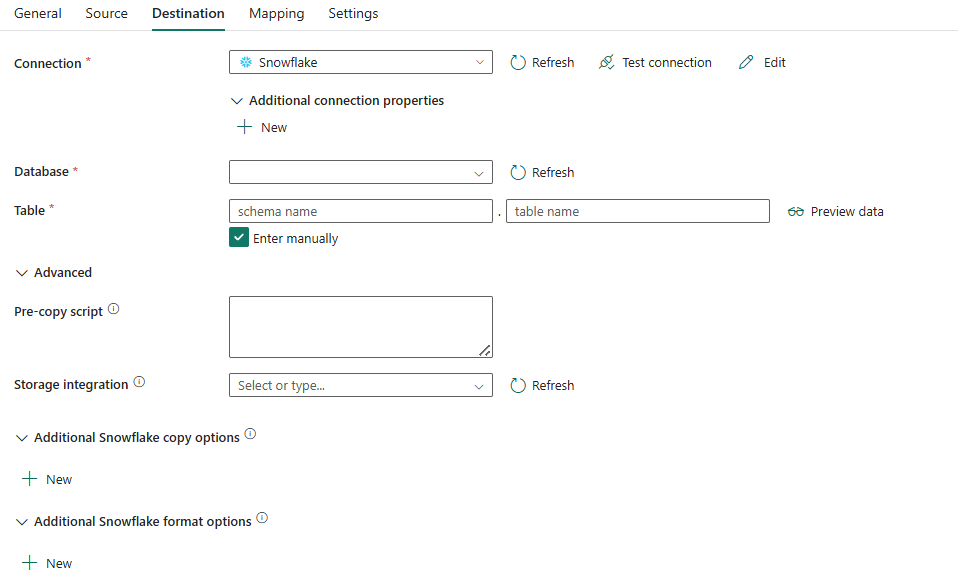Click Refresh icon next to Storage integration
958x586 pixels.
[518, 386]
